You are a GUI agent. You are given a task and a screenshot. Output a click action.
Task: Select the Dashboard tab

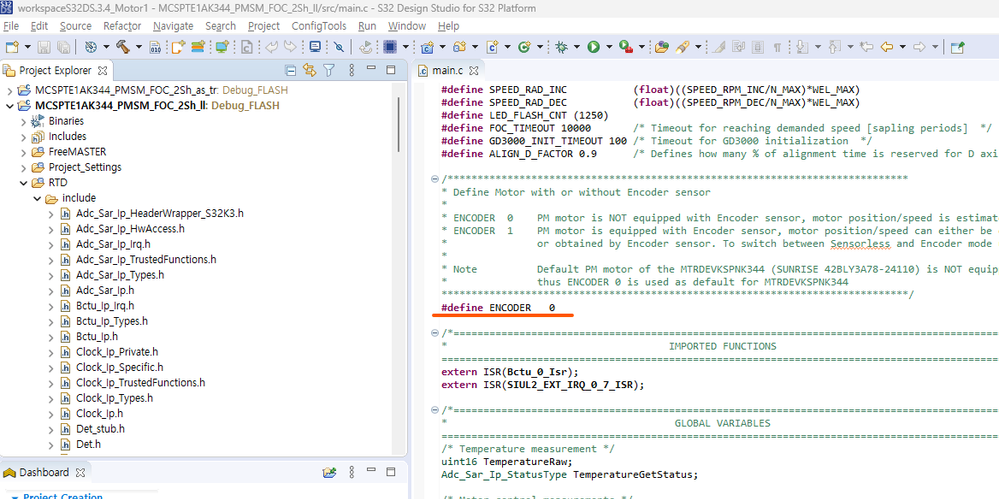tap(44, 472)
